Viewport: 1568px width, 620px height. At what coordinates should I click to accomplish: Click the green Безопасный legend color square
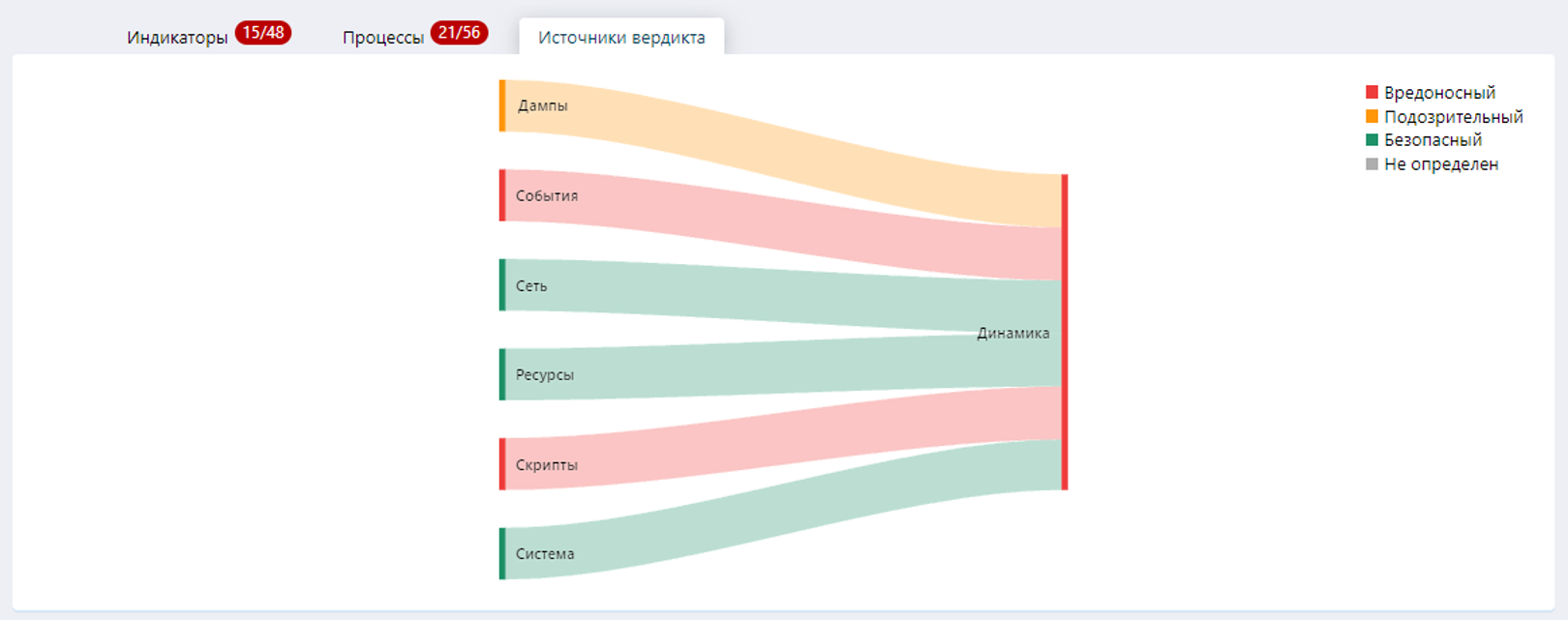(x=1372, y=140)
